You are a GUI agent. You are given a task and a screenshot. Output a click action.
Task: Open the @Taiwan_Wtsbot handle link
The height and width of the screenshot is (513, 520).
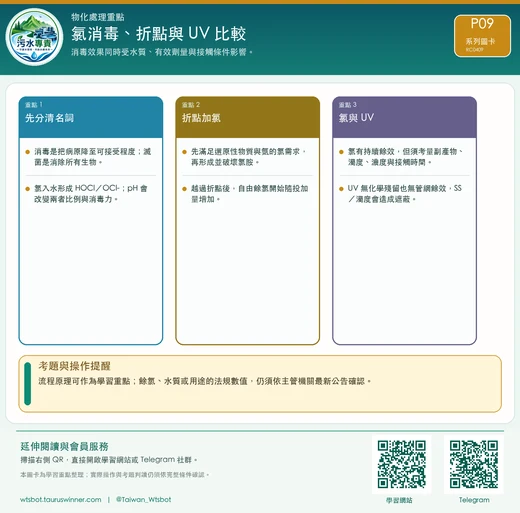tap(144, 500)
